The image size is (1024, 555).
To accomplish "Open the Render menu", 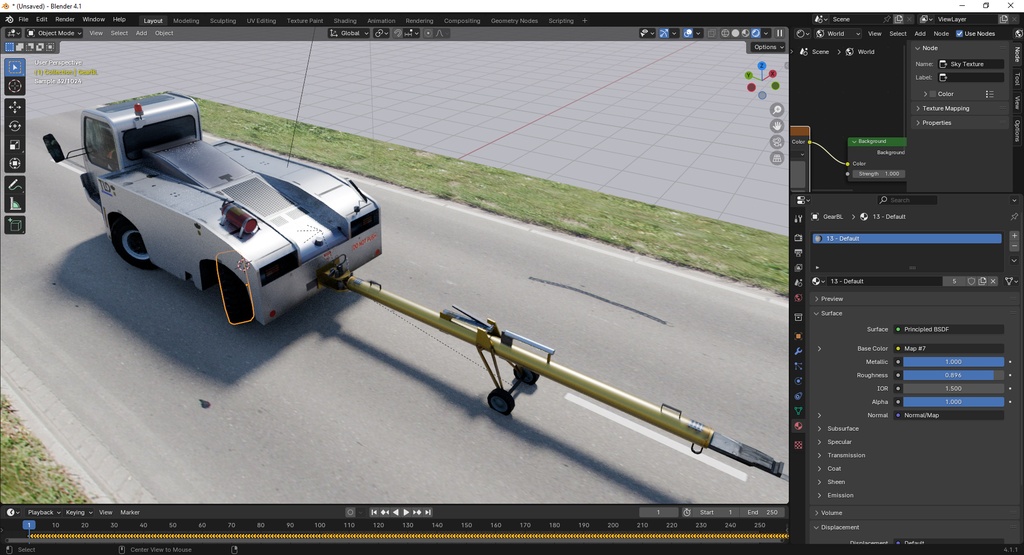I will [x=65, y=19].
